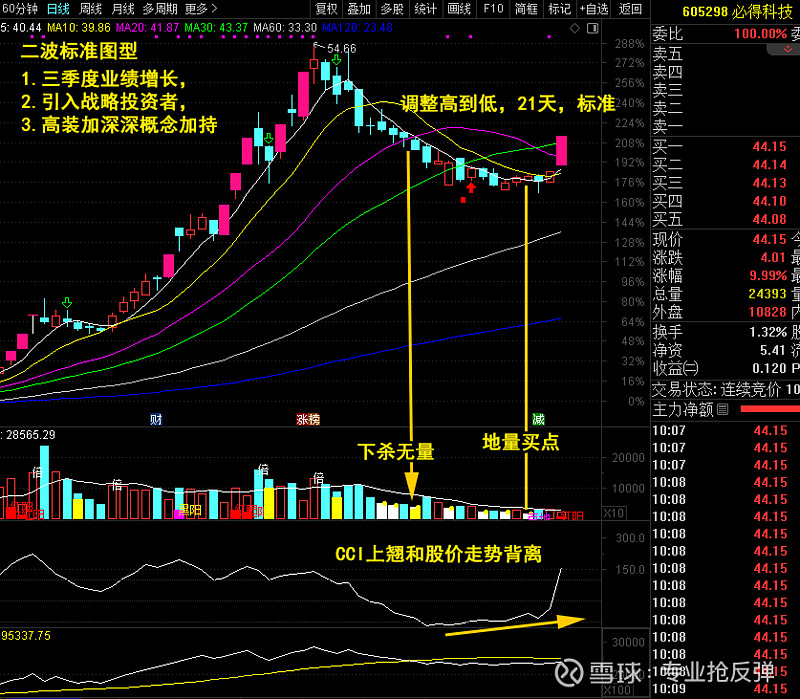Image resolution: width=800 pixels, height=699 pixels.
Task: Click the 54.66 high price label
Action: point(341,48)
